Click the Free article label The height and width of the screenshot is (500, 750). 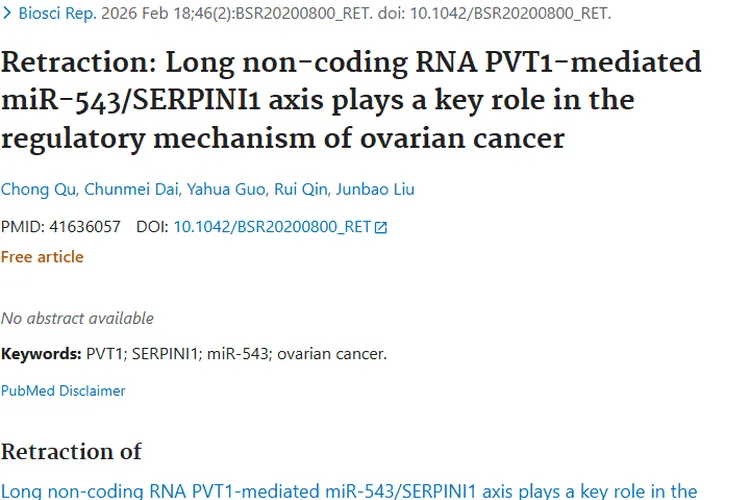[42, 257]
